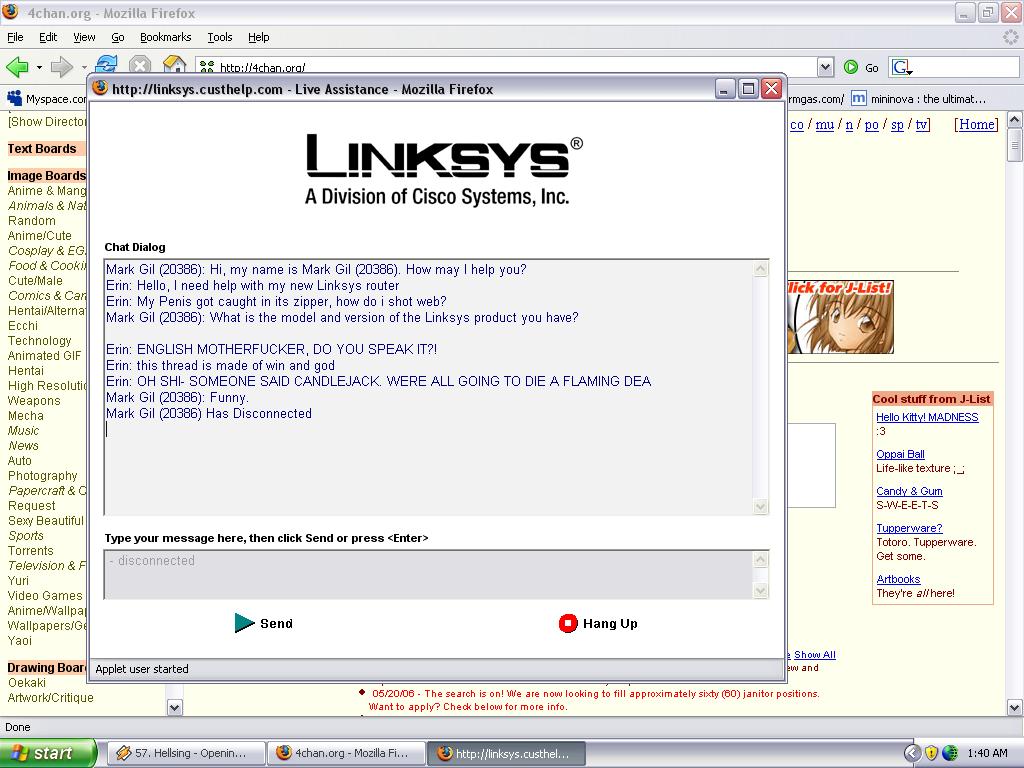Image resolution: width=1024 pixels, height=768 pixels.
Task: Go to Home page via house icon
Action: (174, 64)
